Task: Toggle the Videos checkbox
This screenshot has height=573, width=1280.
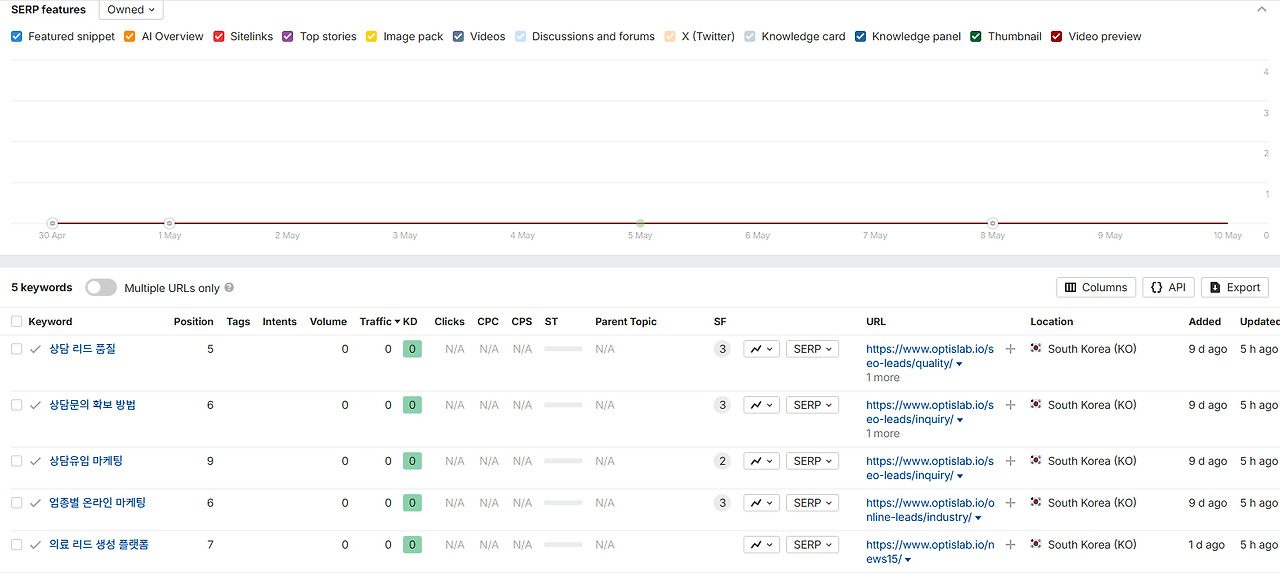Action: [x=458, y=36]
